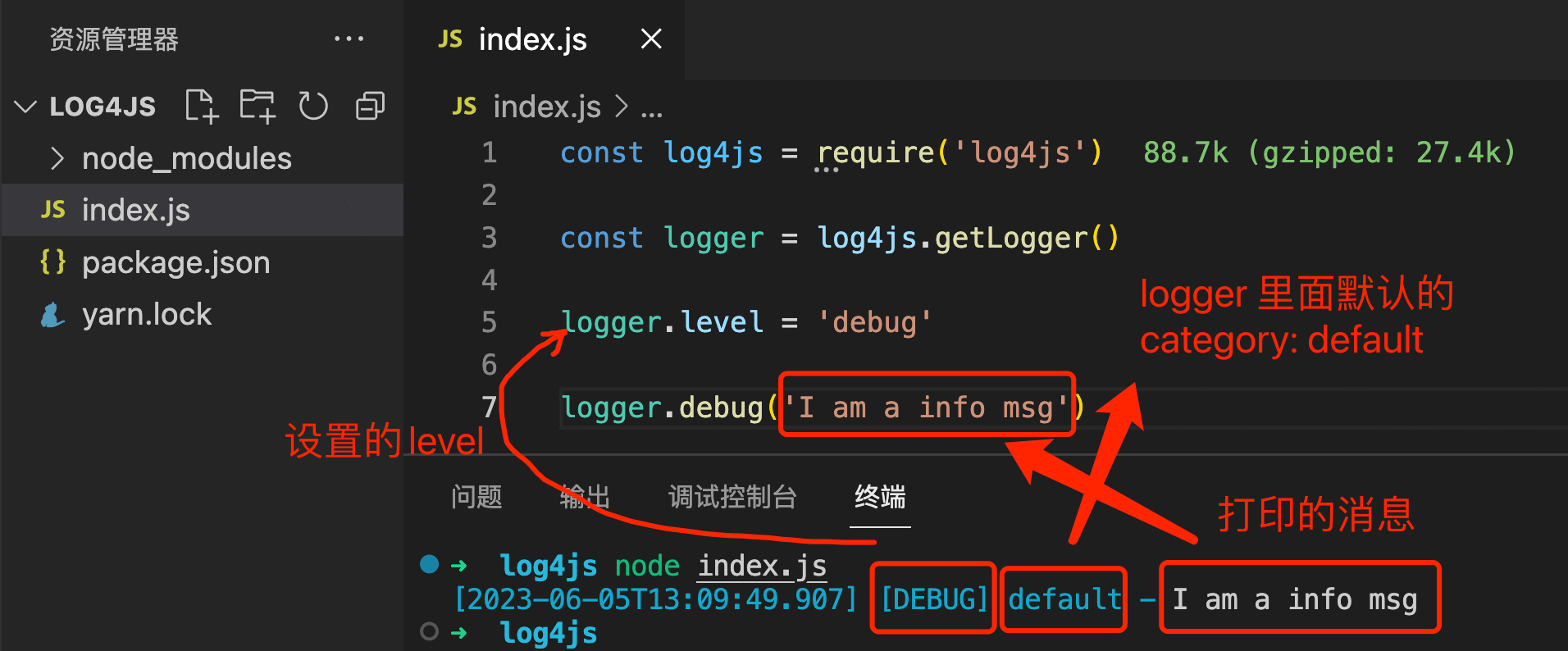Click the index.js link in terminal command
Screen dimensions: 1568x651
point(762,566)
